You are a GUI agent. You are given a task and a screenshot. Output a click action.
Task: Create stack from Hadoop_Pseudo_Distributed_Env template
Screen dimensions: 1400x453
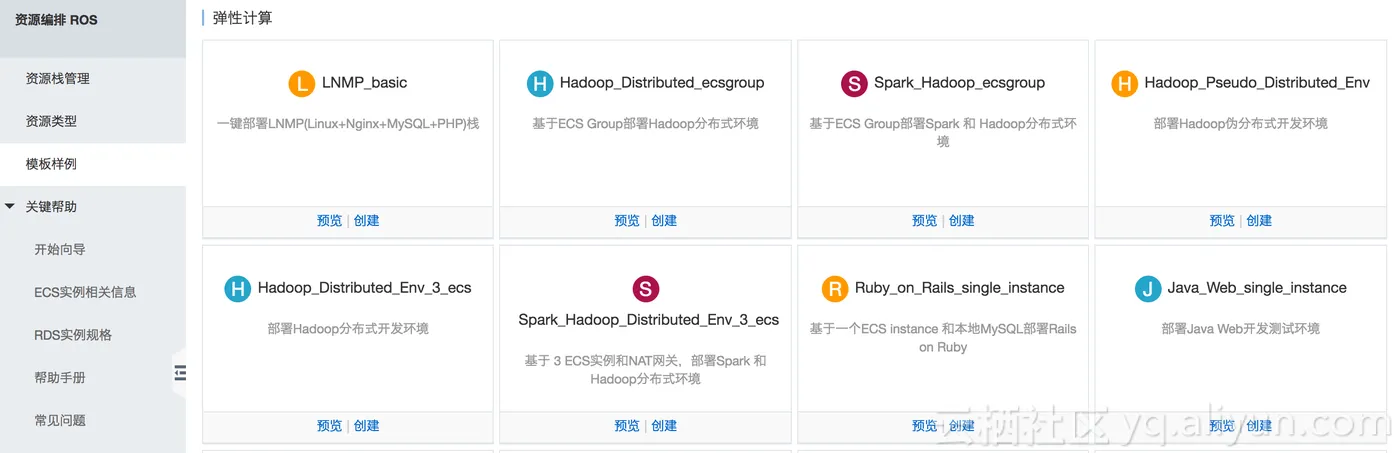point(1259,221)
